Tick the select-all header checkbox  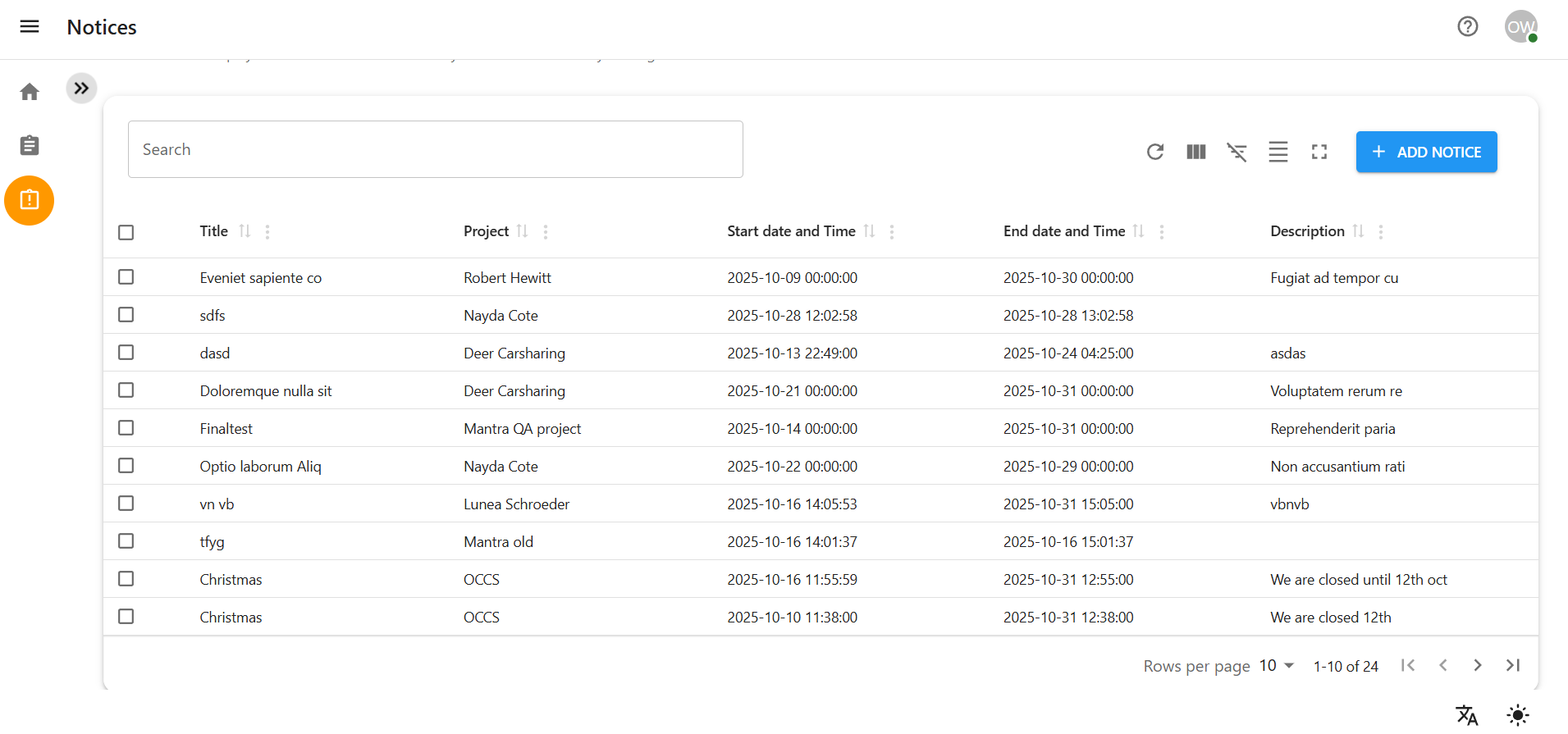pyautogui.click(x=126, y=232)
